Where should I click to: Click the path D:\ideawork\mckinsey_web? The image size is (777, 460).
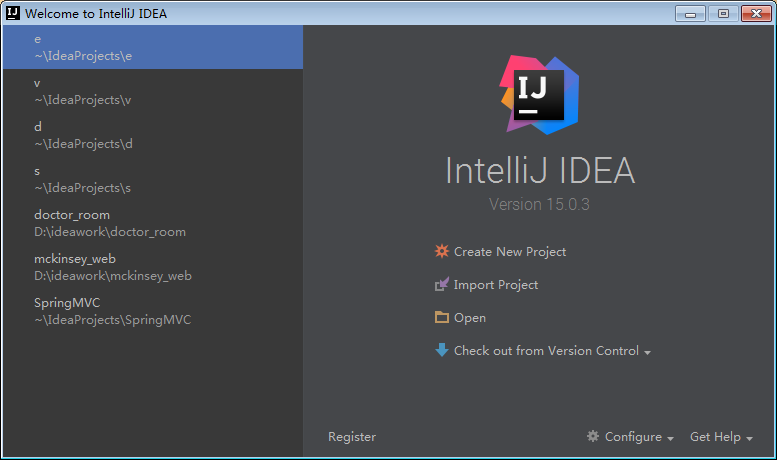coord(113,276)
